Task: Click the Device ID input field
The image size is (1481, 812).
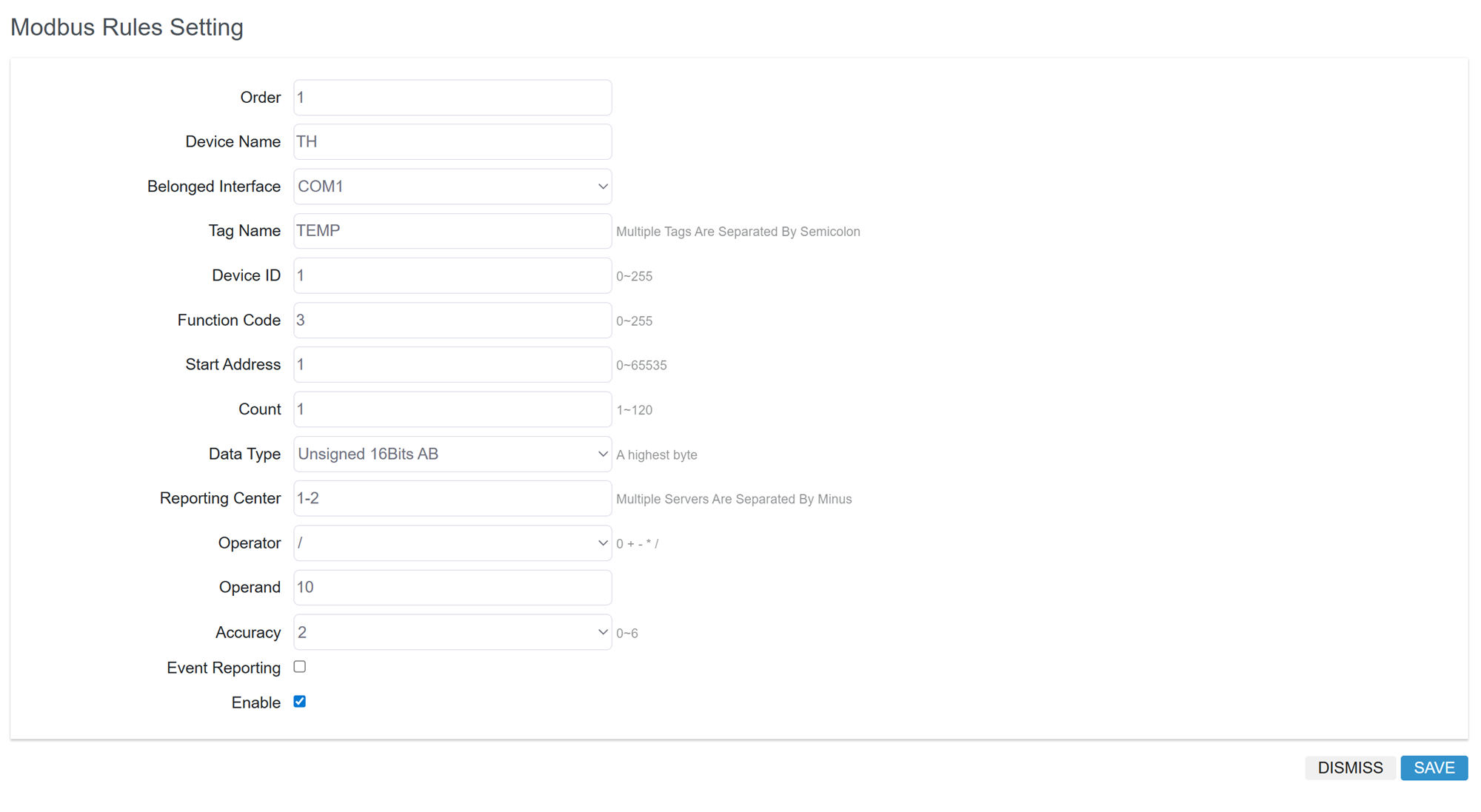Action: 452,275
